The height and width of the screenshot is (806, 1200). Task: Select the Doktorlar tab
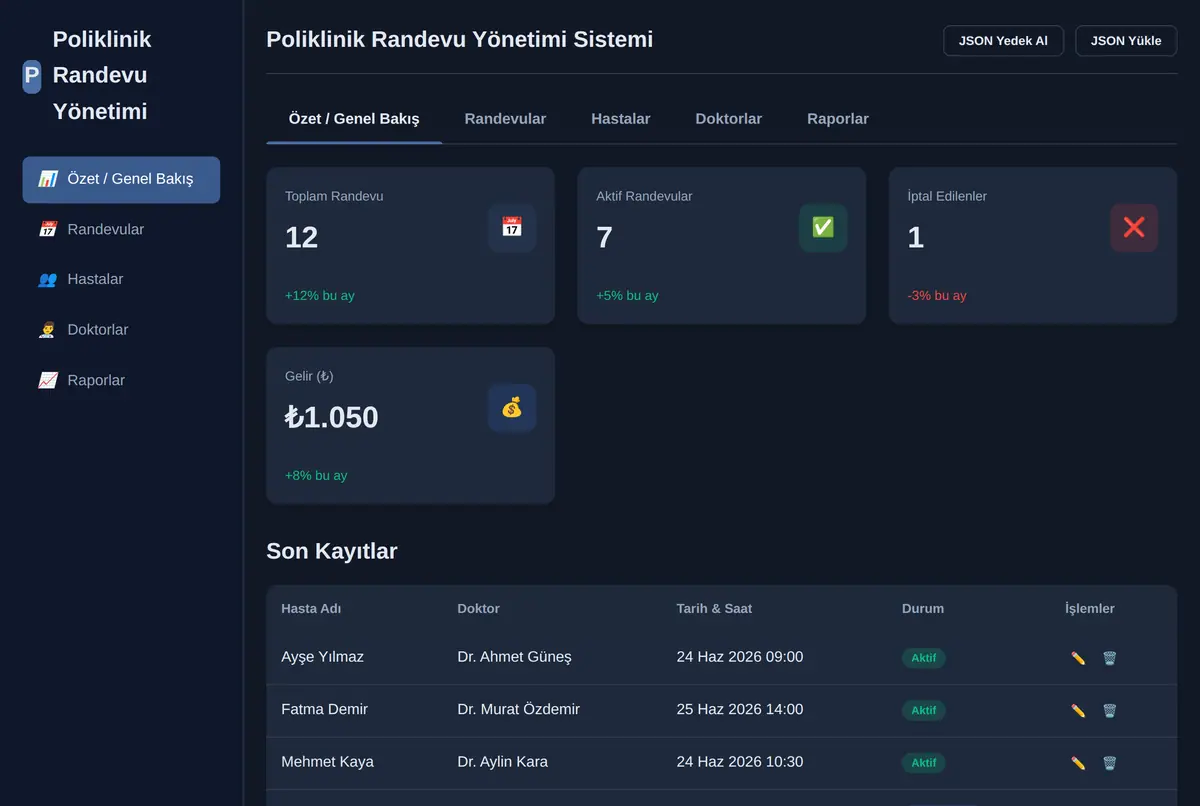point(729,119)
